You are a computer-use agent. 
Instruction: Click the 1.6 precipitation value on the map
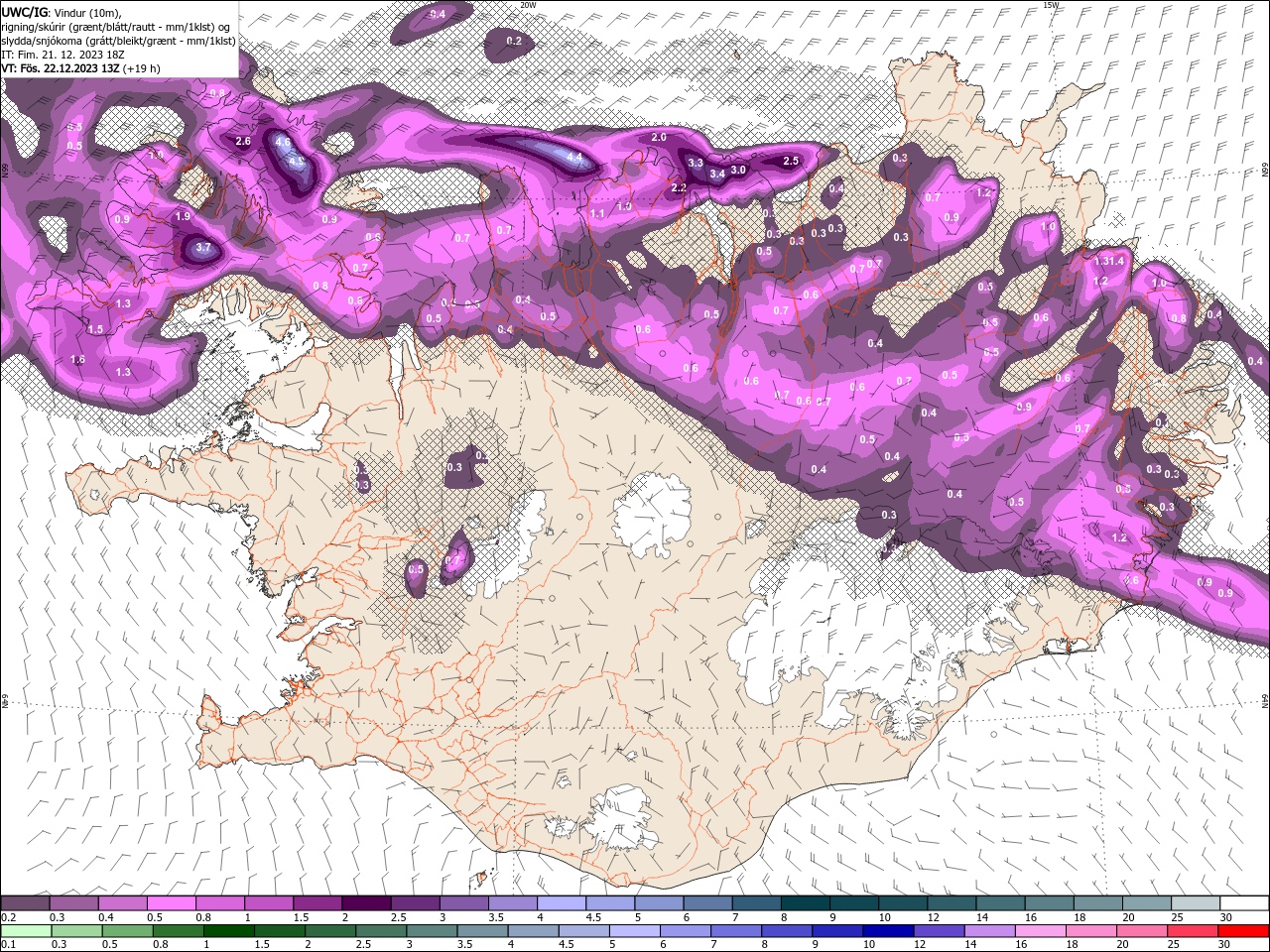tap(78, 359)
